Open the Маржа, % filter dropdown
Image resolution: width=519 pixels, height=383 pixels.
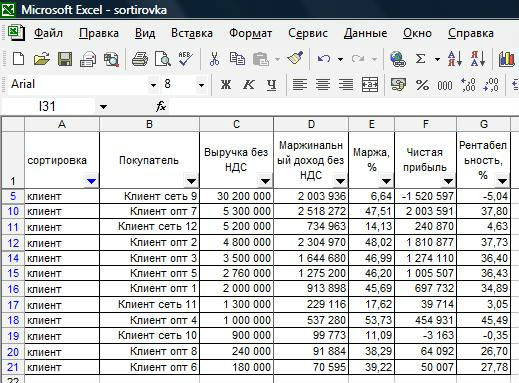[x=386, y=181]
